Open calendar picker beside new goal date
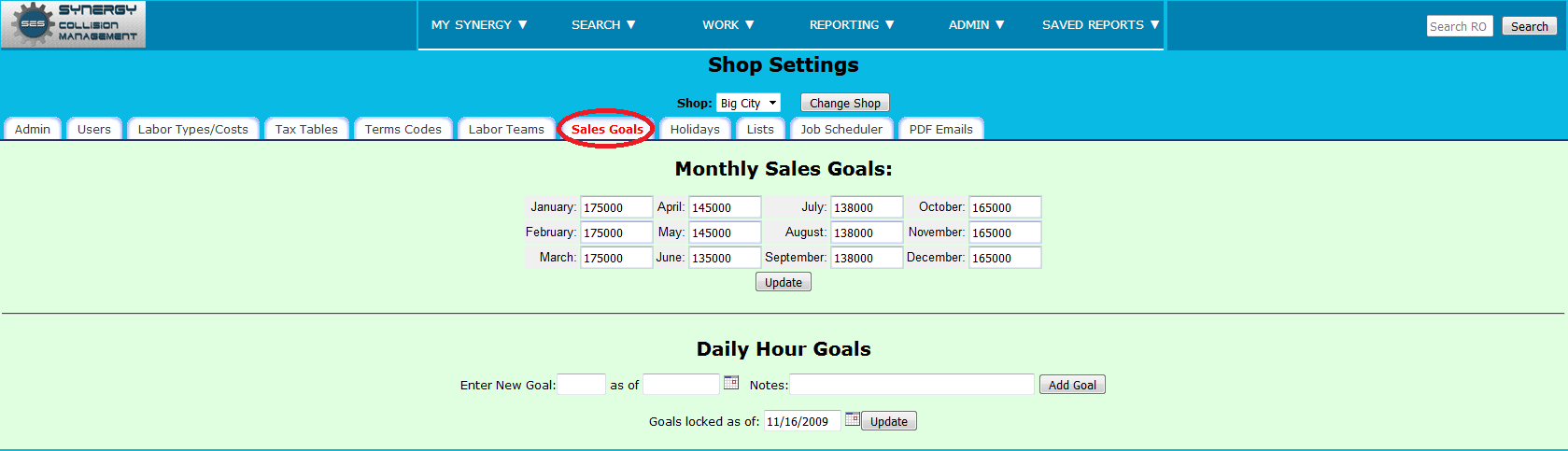1568x451 pixels. click(731, 383)
